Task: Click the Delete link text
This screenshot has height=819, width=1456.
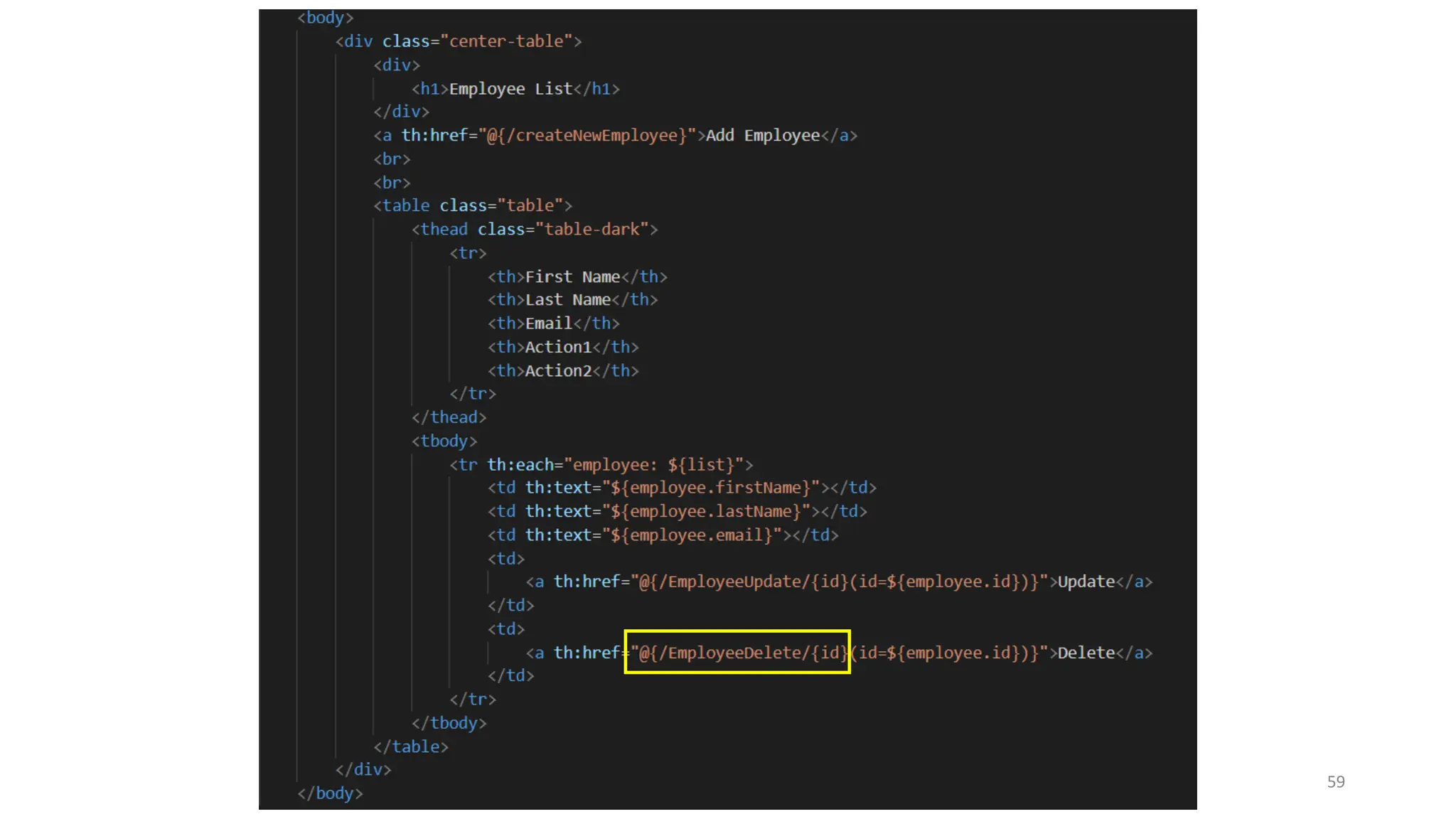Action: (x=1086, y=653)
